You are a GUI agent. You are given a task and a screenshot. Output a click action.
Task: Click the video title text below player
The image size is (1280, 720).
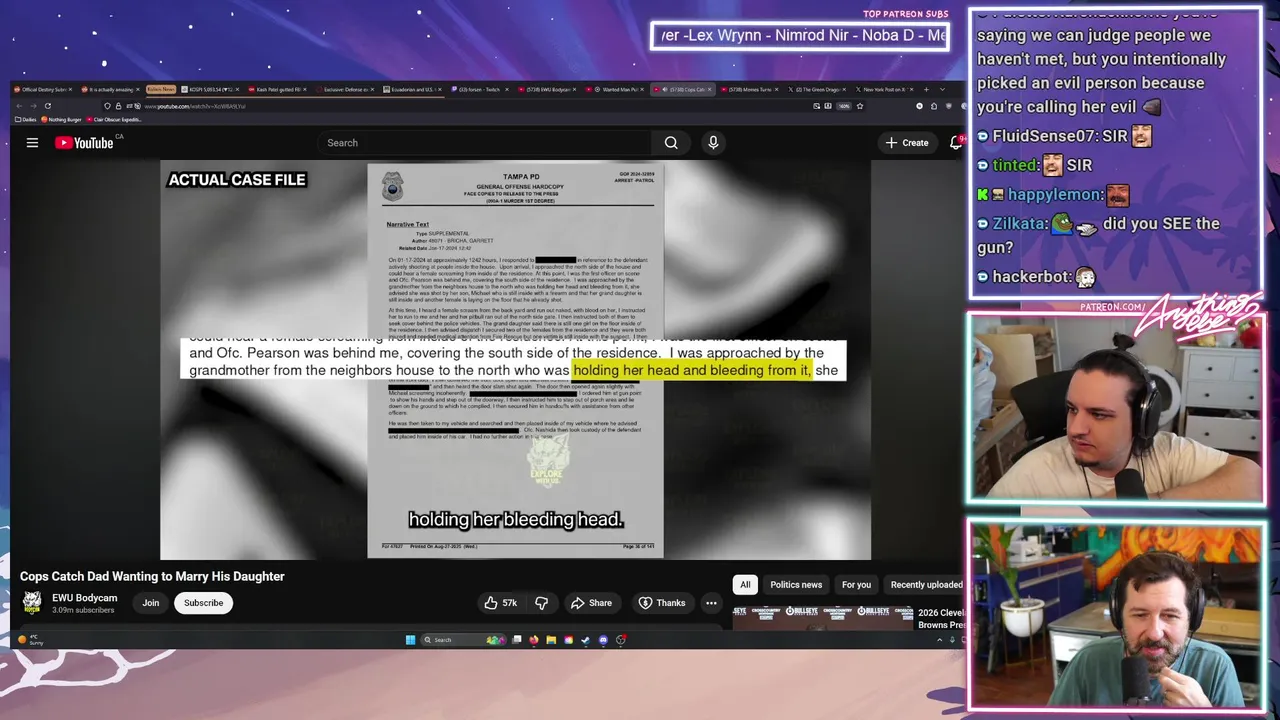tap(152, 576)
